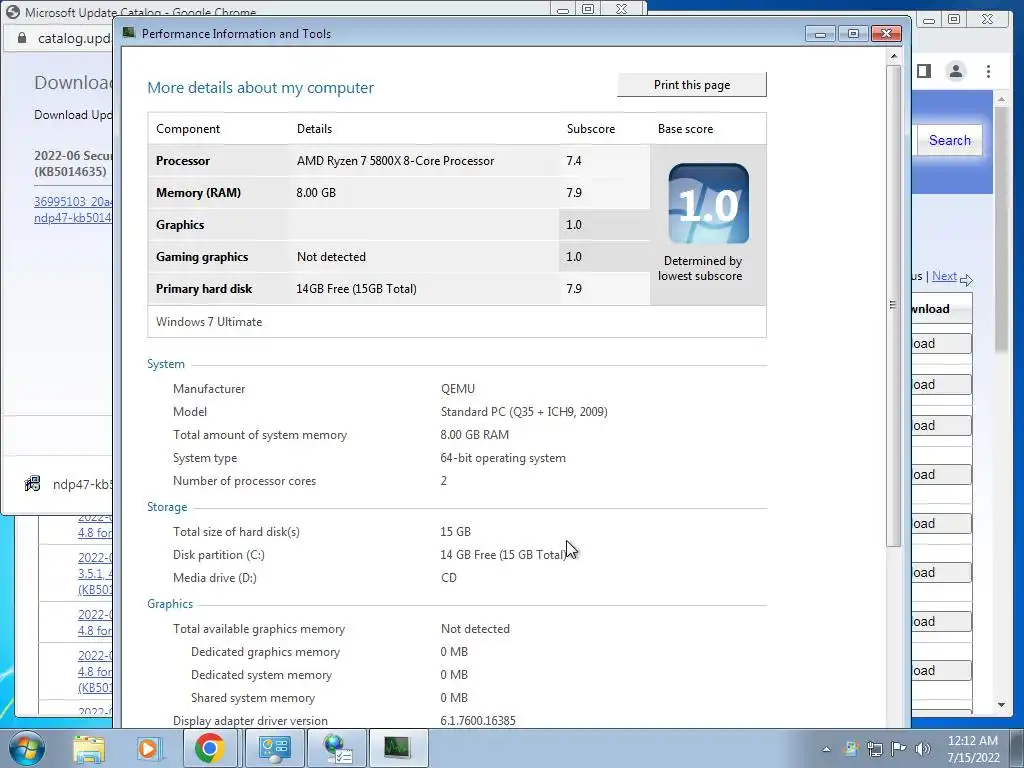Click the 'Shared system memory' label

[x=253, y=698]
